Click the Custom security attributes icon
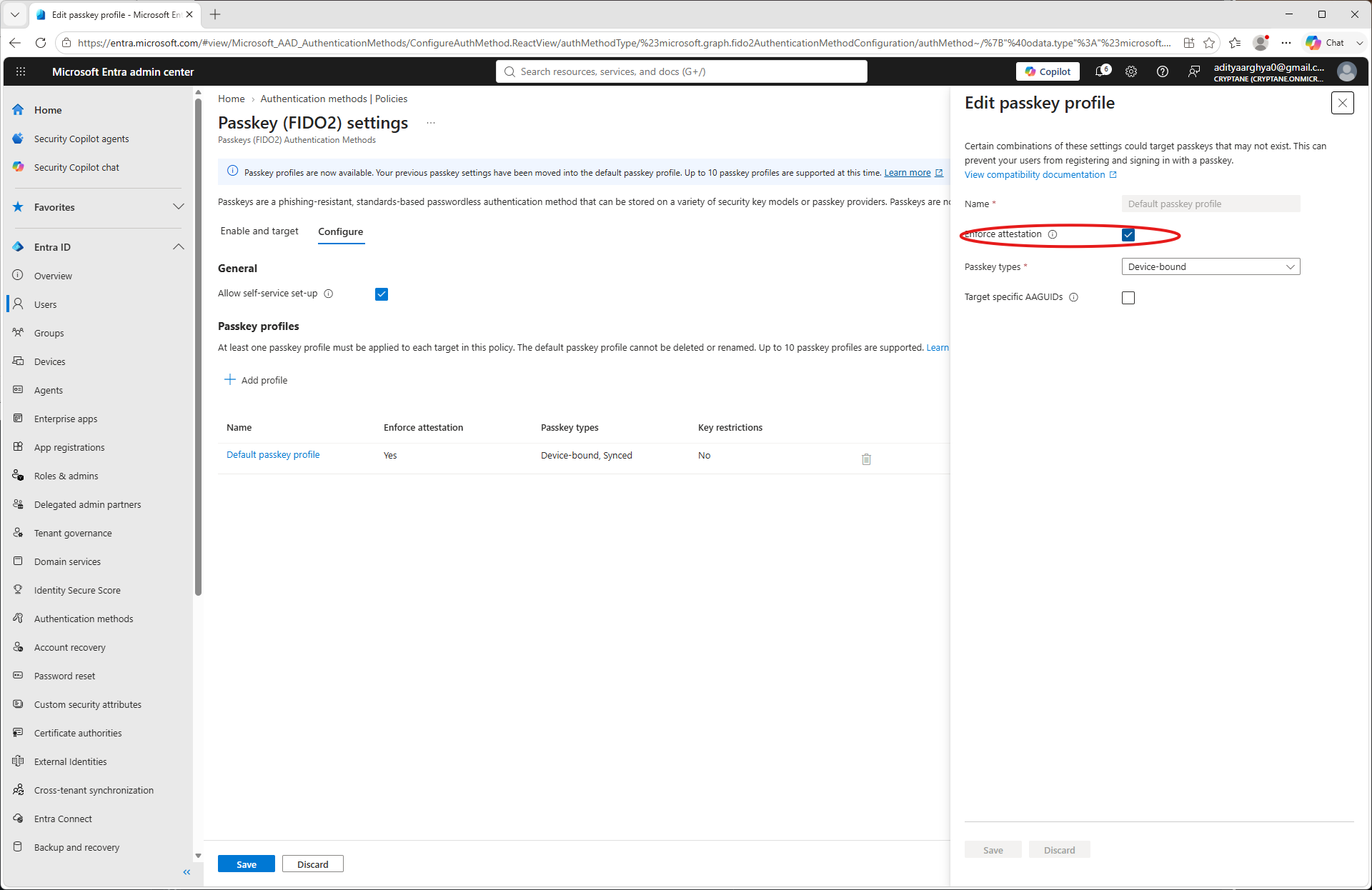The width and height of the screenshot is (1372, 890). [19, 704]
